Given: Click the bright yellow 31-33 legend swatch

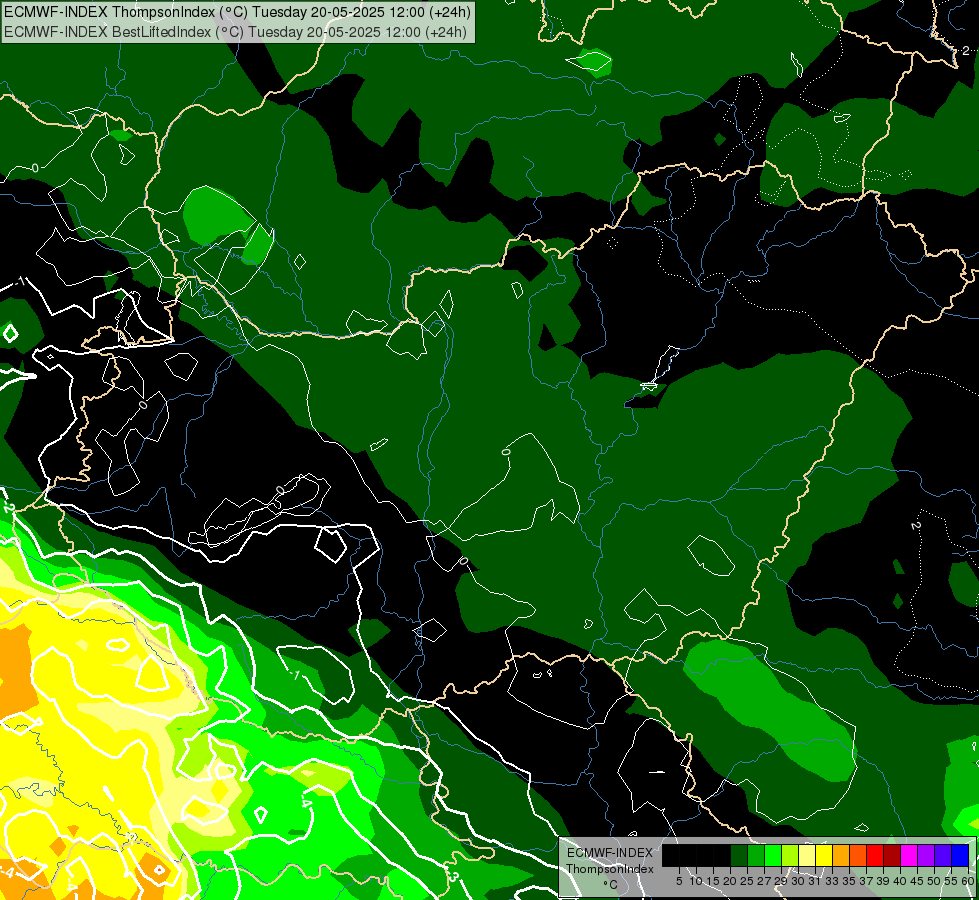Looking at the screenshot, I should [824, 855].
